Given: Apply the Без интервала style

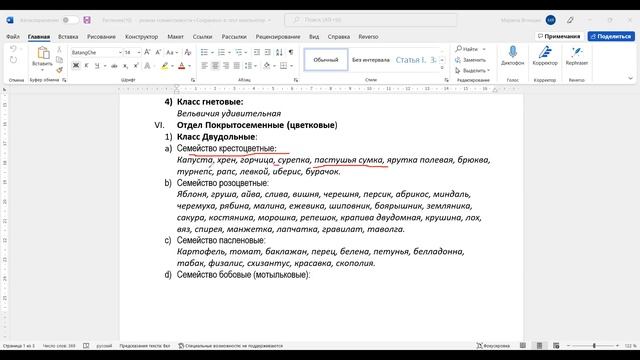Looking at the screenshot, I should coord(371,60).
